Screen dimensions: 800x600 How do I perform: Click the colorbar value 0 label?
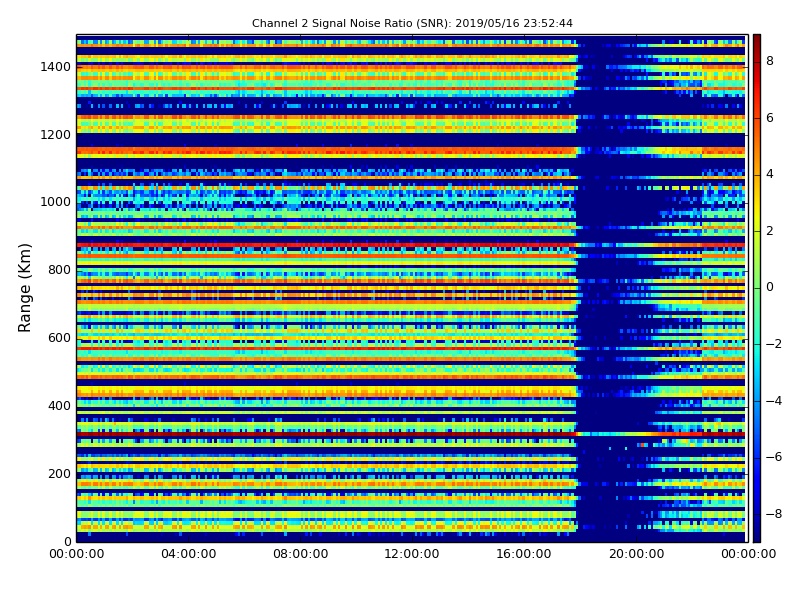click(770, 287)
